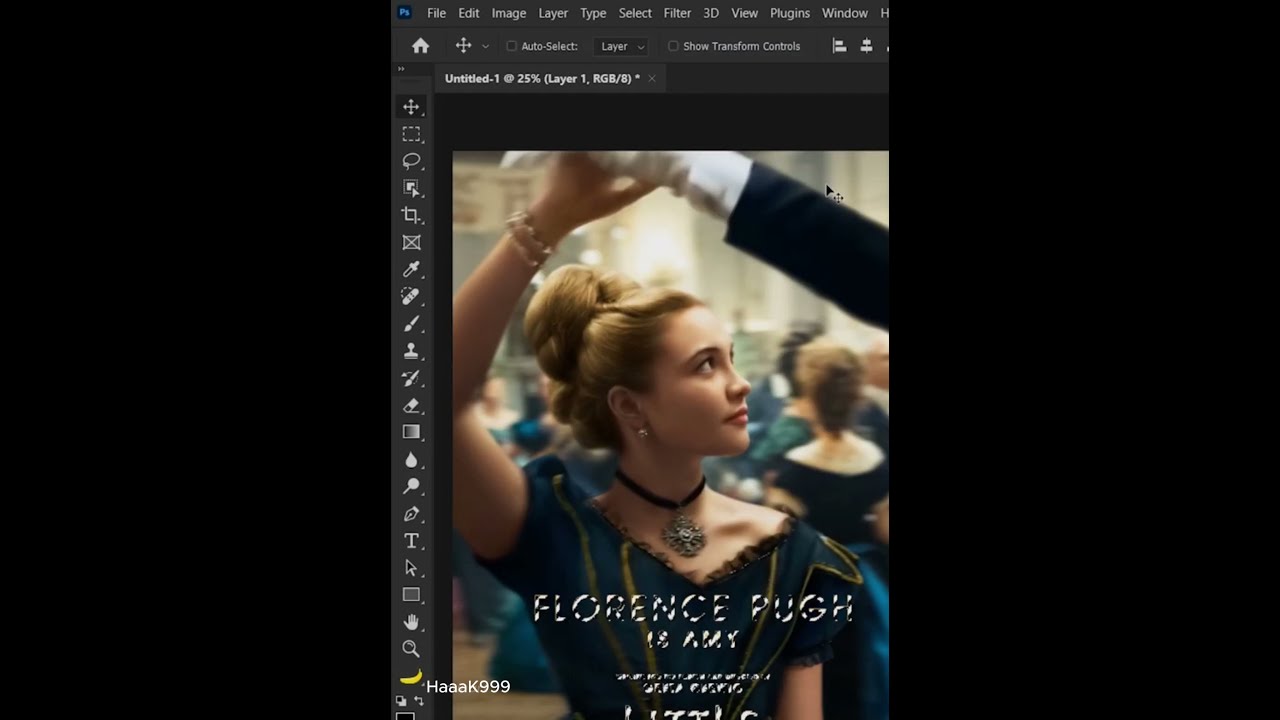Switch to the Untitled-1 document tab

pos(542,78)
